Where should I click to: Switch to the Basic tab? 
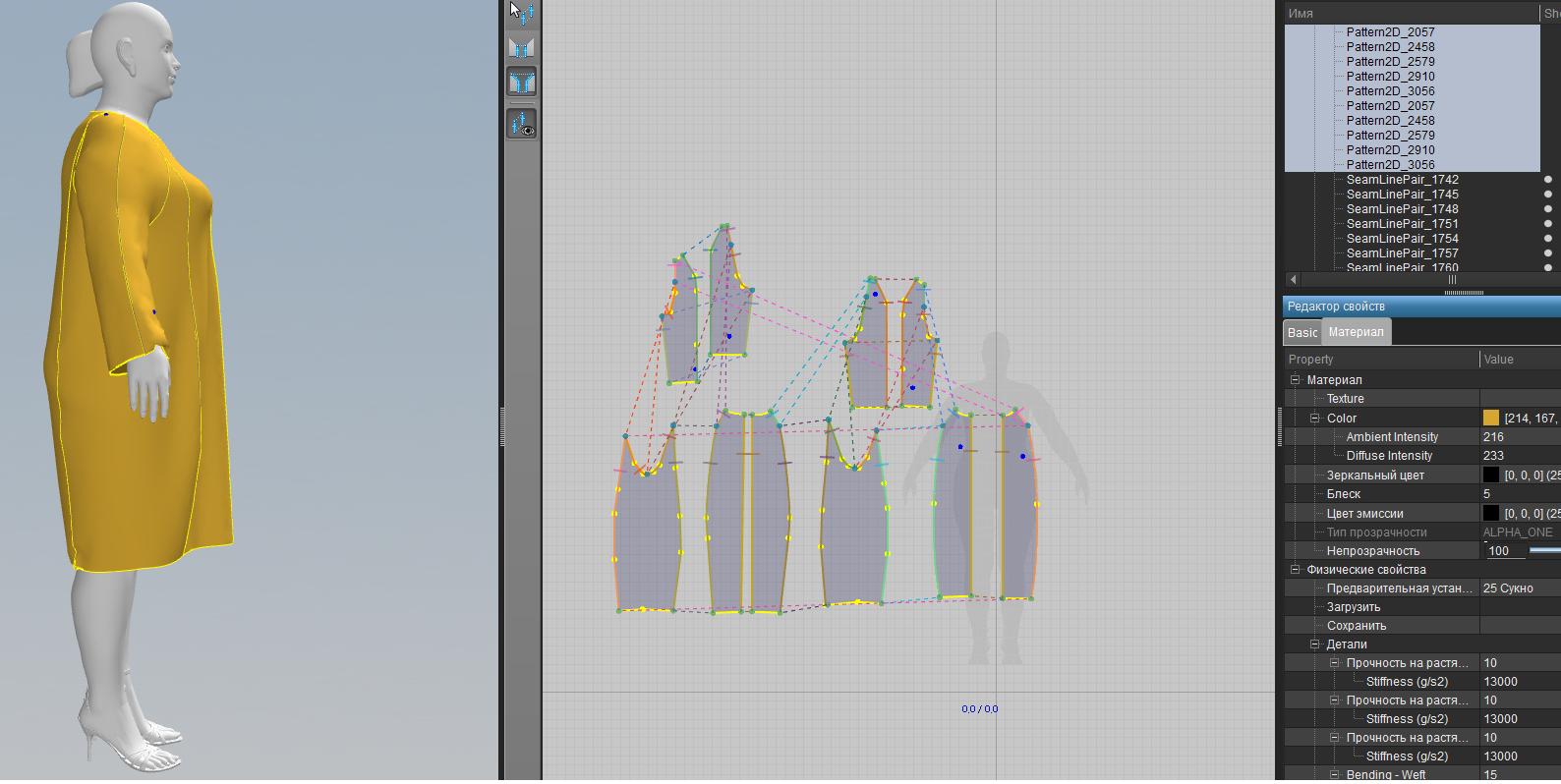pyautogui.click(x=1302, y=332)
